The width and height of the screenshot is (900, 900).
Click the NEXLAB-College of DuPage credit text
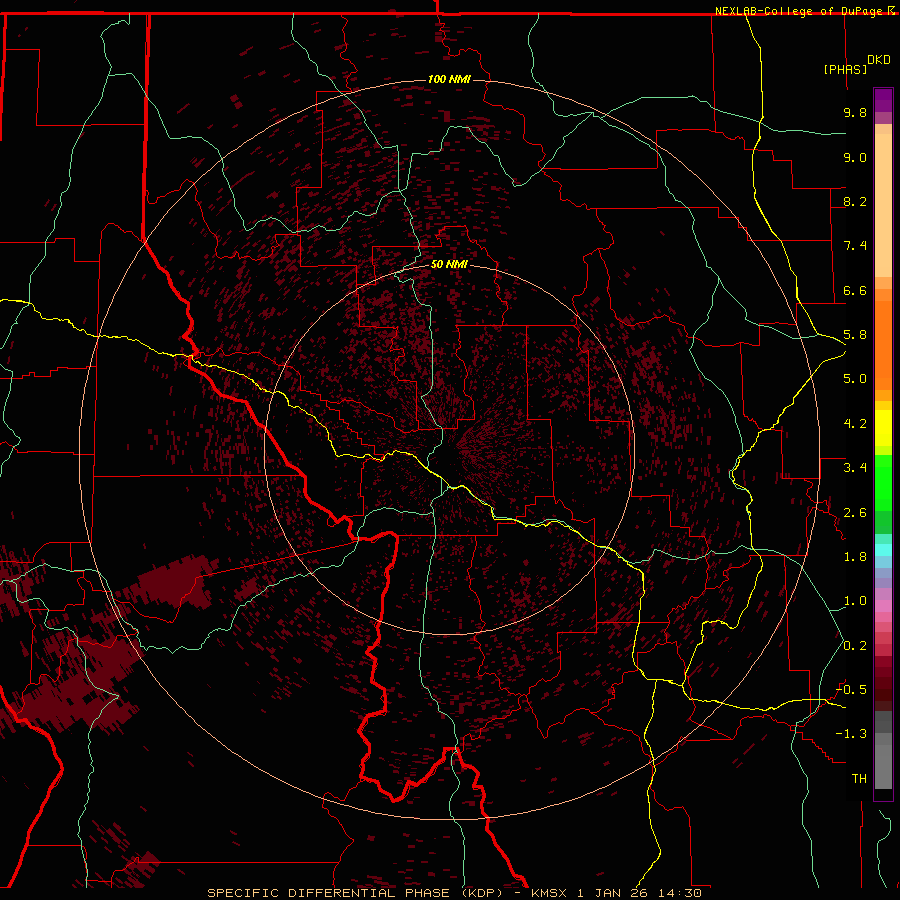click(x=800, y=11)
